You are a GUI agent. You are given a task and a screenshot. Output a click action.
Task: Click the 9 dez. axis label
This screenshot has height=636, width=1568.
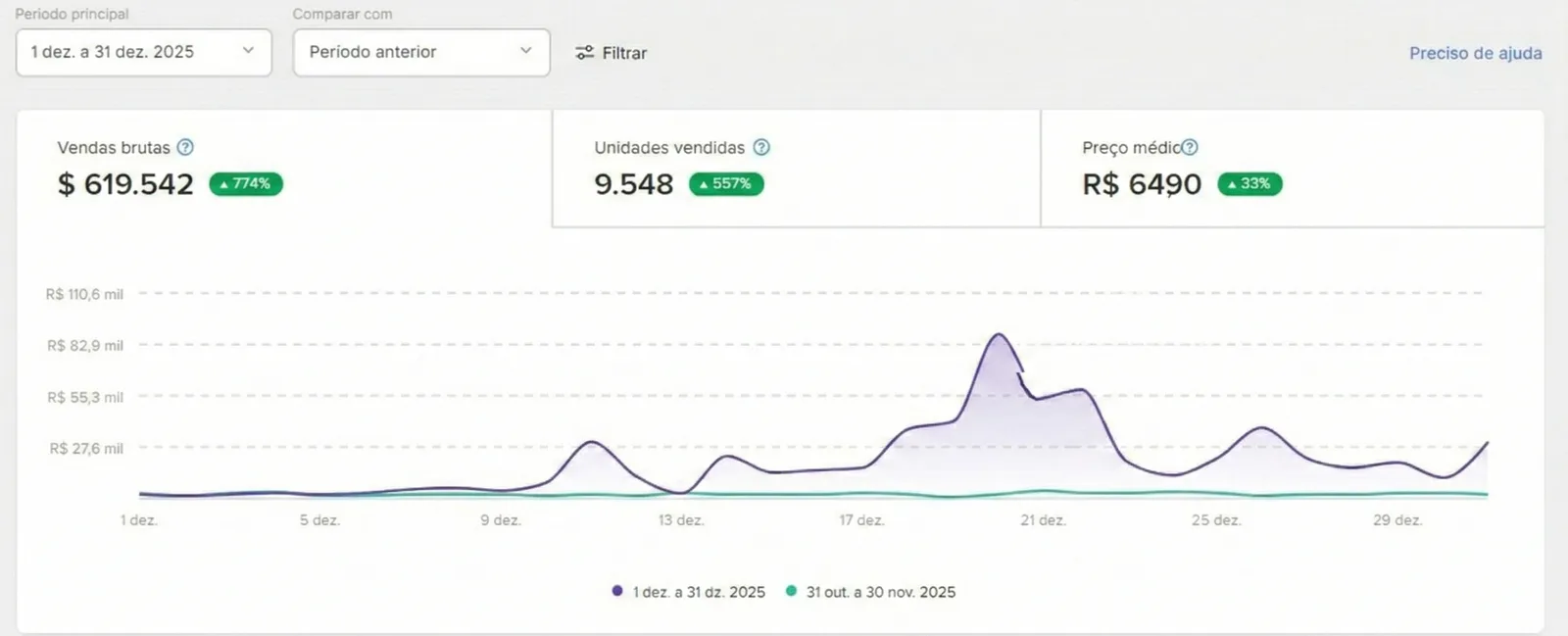(501, 520)
